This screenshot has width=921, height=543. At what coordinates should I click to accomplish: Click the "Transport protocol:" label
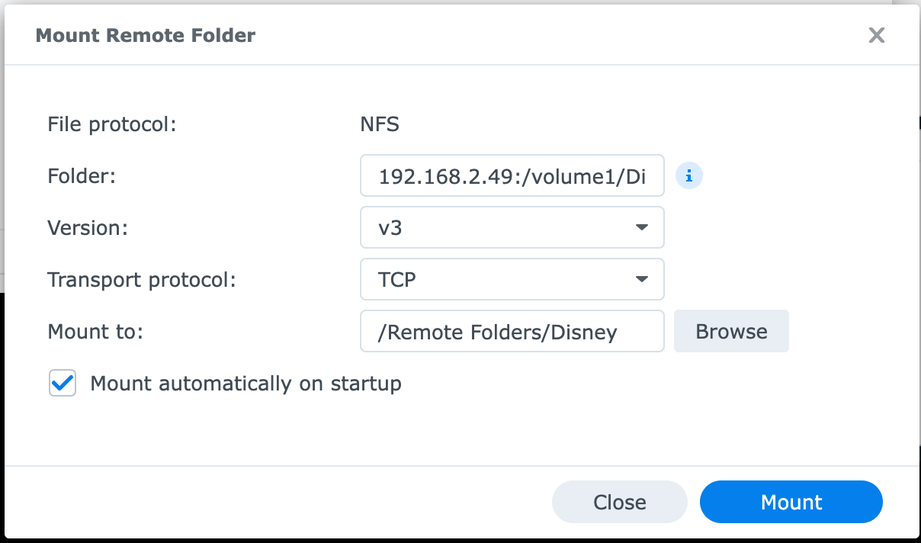141,280
